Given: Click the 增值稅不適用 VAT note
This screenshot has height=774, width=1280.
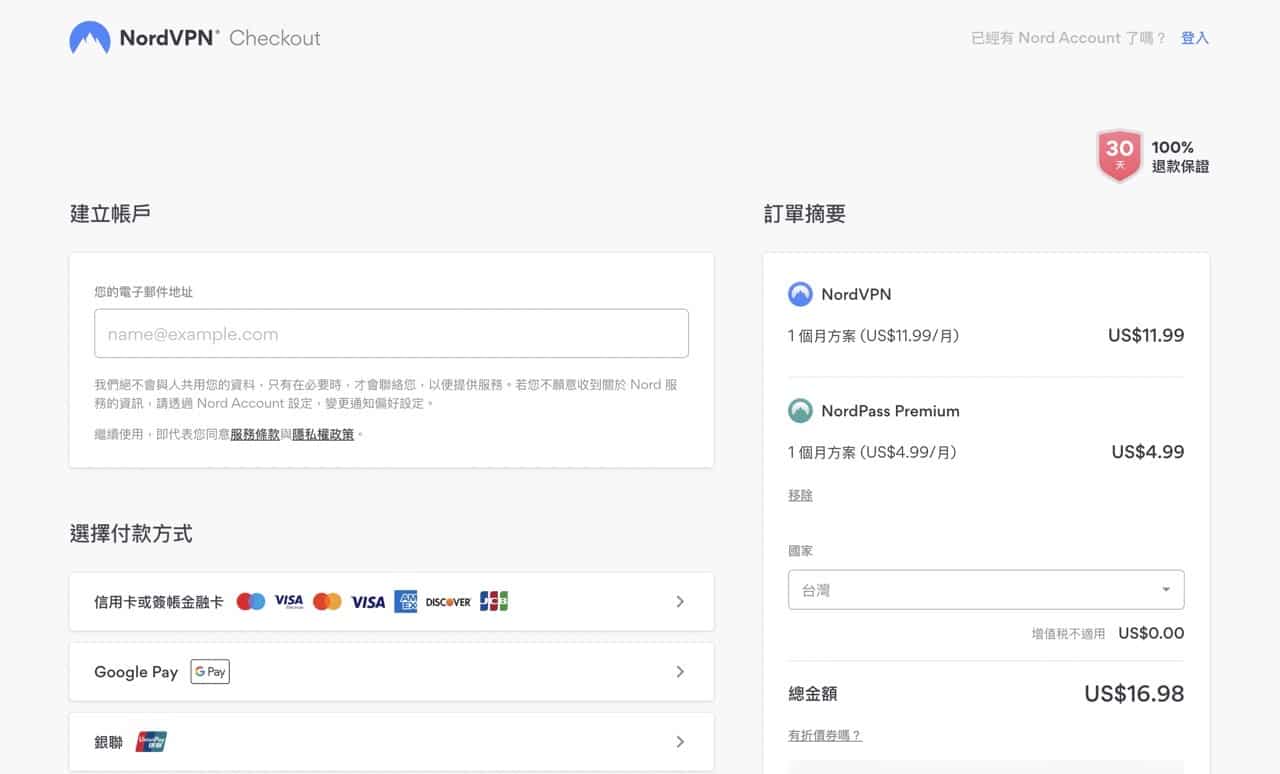Looking at the screenshot, I should pos(1069,634).
